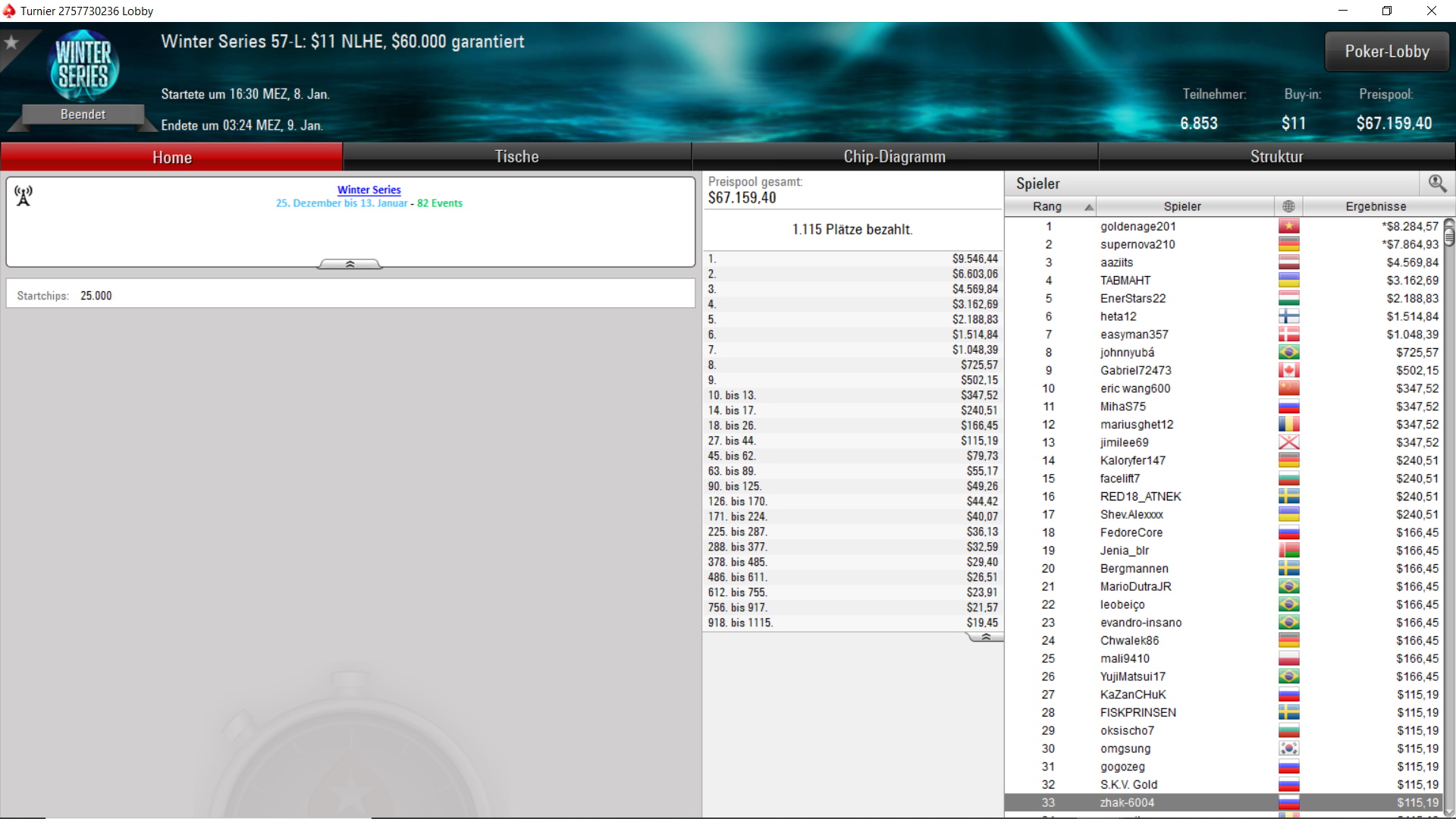
Task: Click the South Korea flag beside omgsung
Action: pyautogui.click(x=1288, y=748)
